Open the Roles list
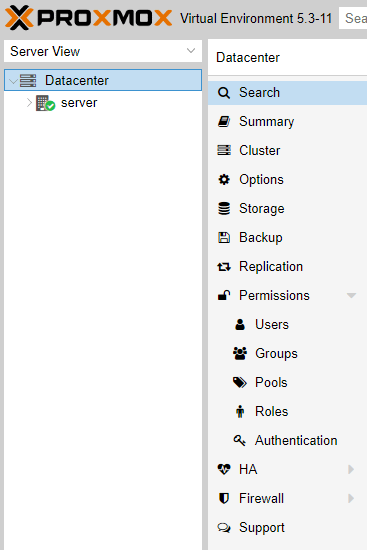 tap(287, 411)
